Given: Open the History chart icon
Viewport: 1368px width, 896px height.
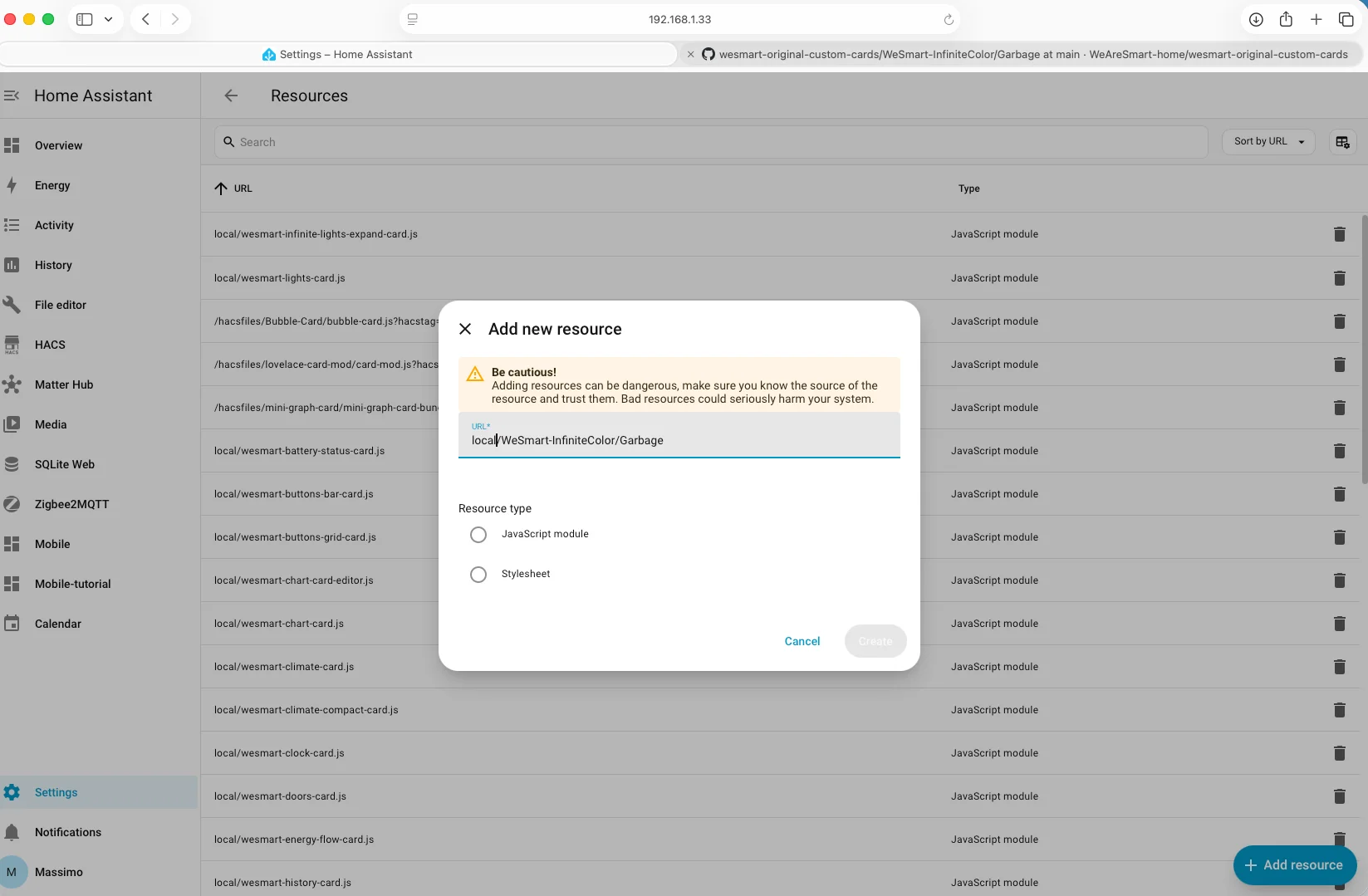Looking at the screenshot, I should [12, 265].
